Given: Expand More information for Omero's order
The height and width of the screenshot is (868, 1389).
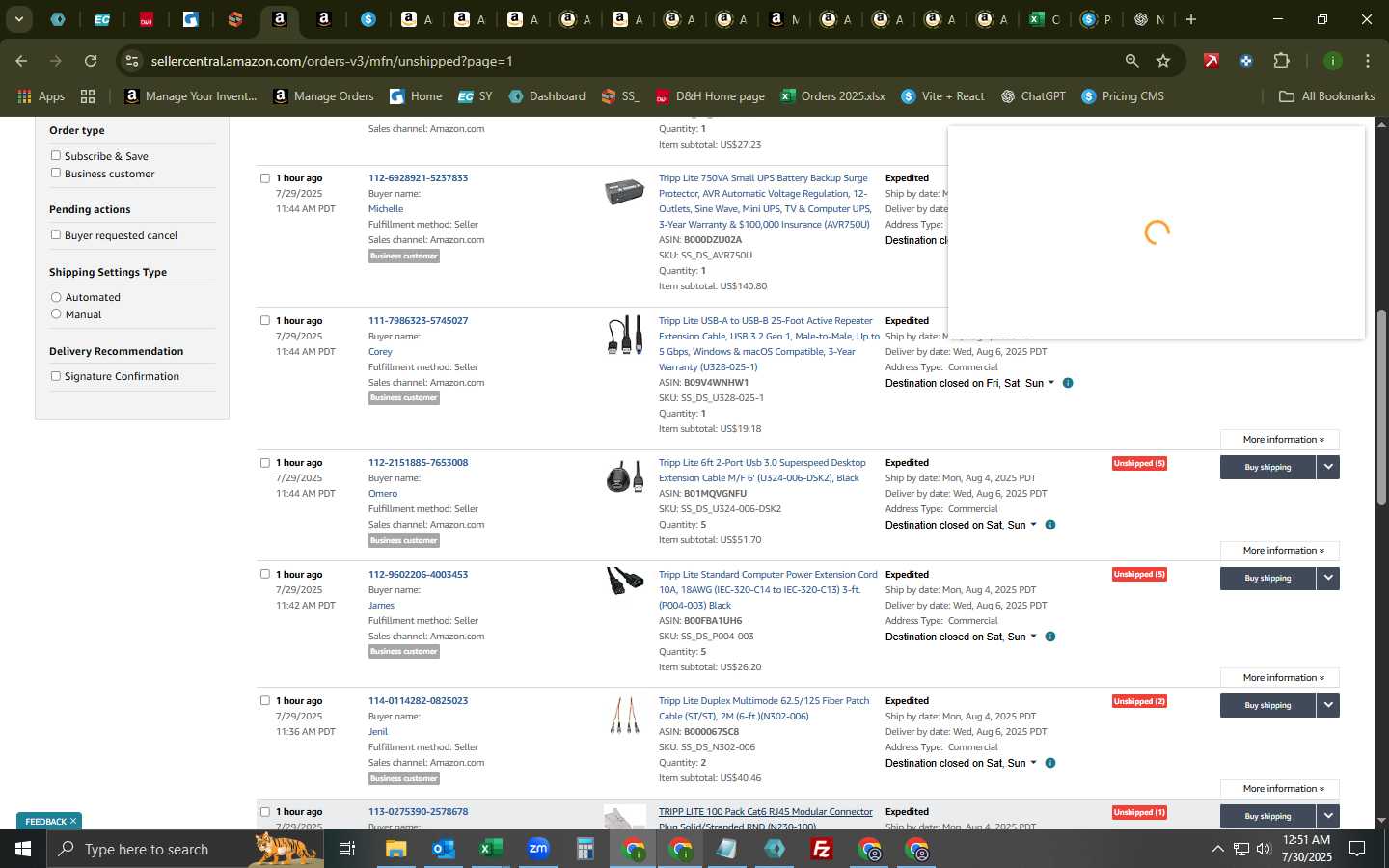Looking at the screenshot, I should [x=1280, y=551].
